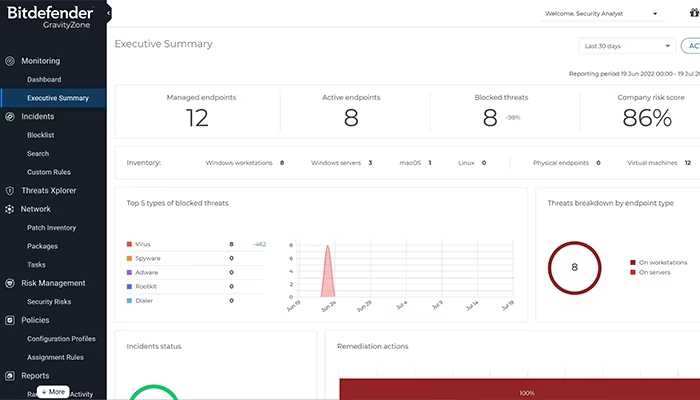700x400 pixels.
Task: Click the Physical endpoints entry
Action: coord(567,163)
